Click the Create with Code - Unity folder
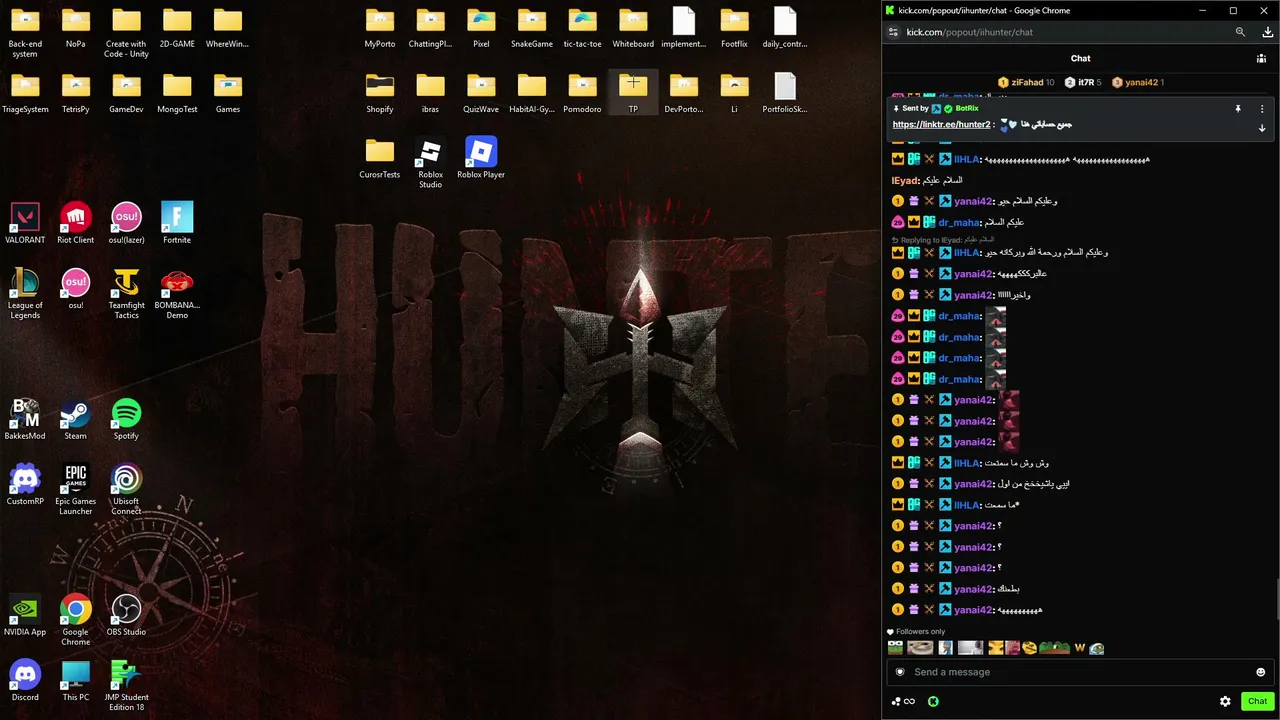 [126, 33]
